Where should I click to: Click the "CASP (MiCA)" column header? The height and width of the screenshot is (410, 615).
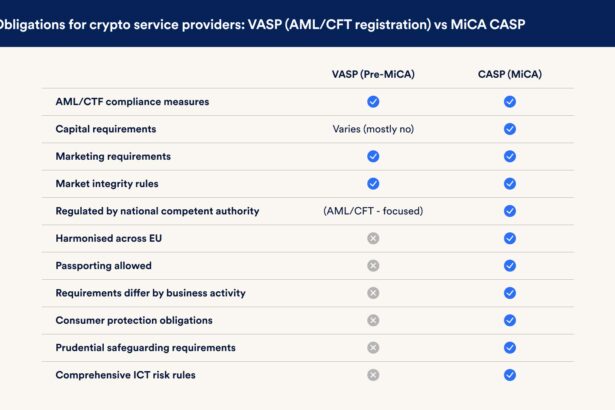(509, 75)
